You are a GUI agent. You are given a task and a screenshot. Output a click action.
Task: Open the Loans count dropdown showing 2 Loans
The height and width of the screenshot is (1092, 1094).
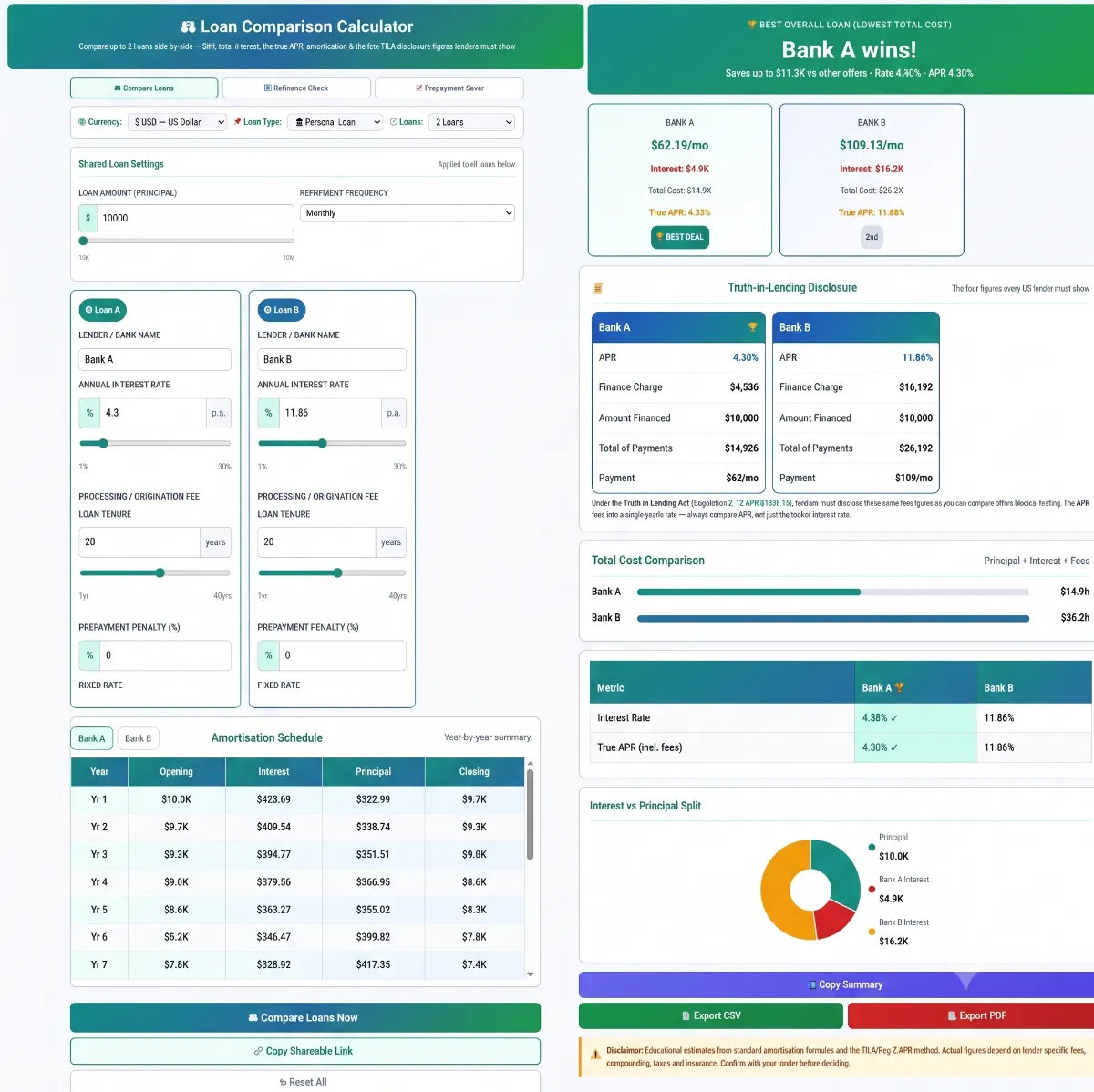pyautogui.click(x=473, y=122)
